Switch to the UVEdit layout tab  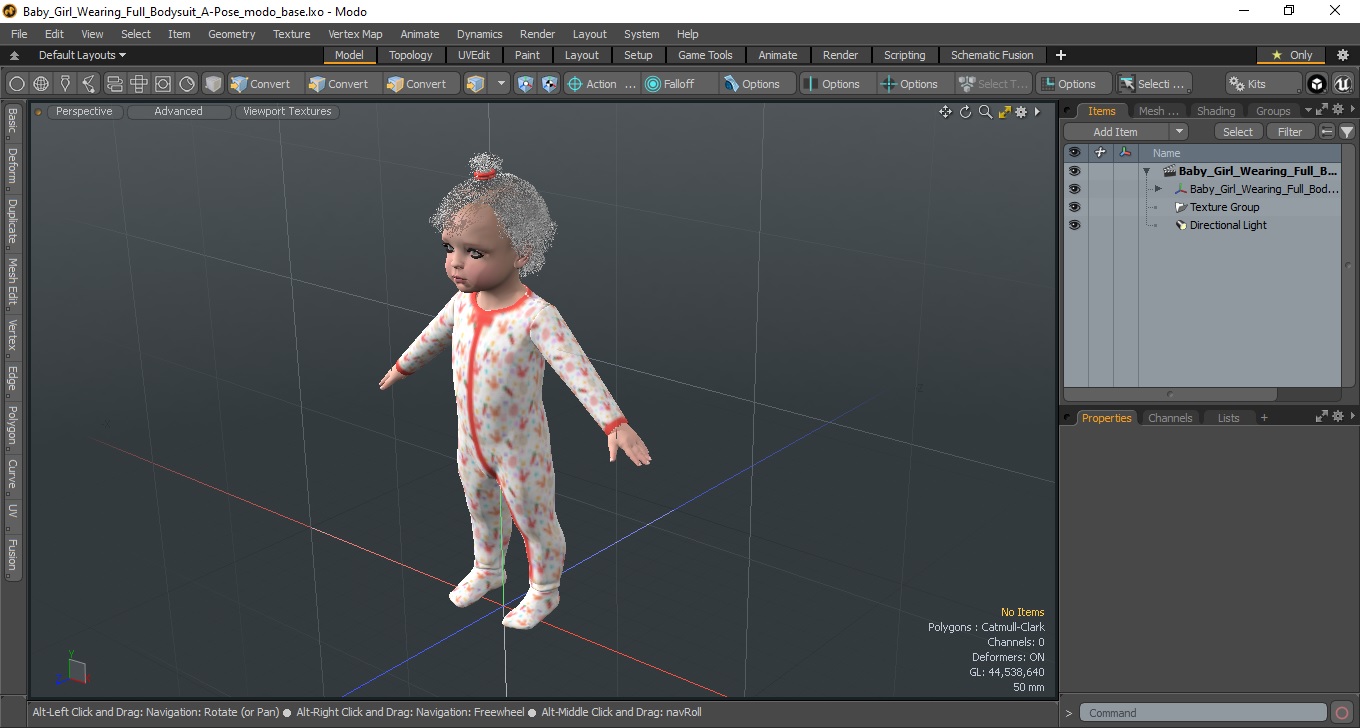click(474, 55)
